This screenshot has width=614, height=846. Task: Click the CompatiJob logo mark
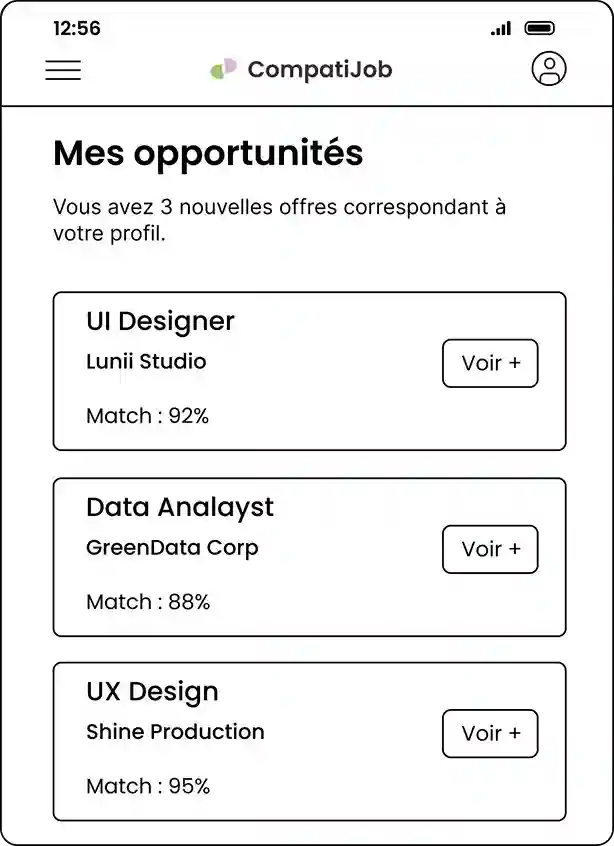(223, 69)
